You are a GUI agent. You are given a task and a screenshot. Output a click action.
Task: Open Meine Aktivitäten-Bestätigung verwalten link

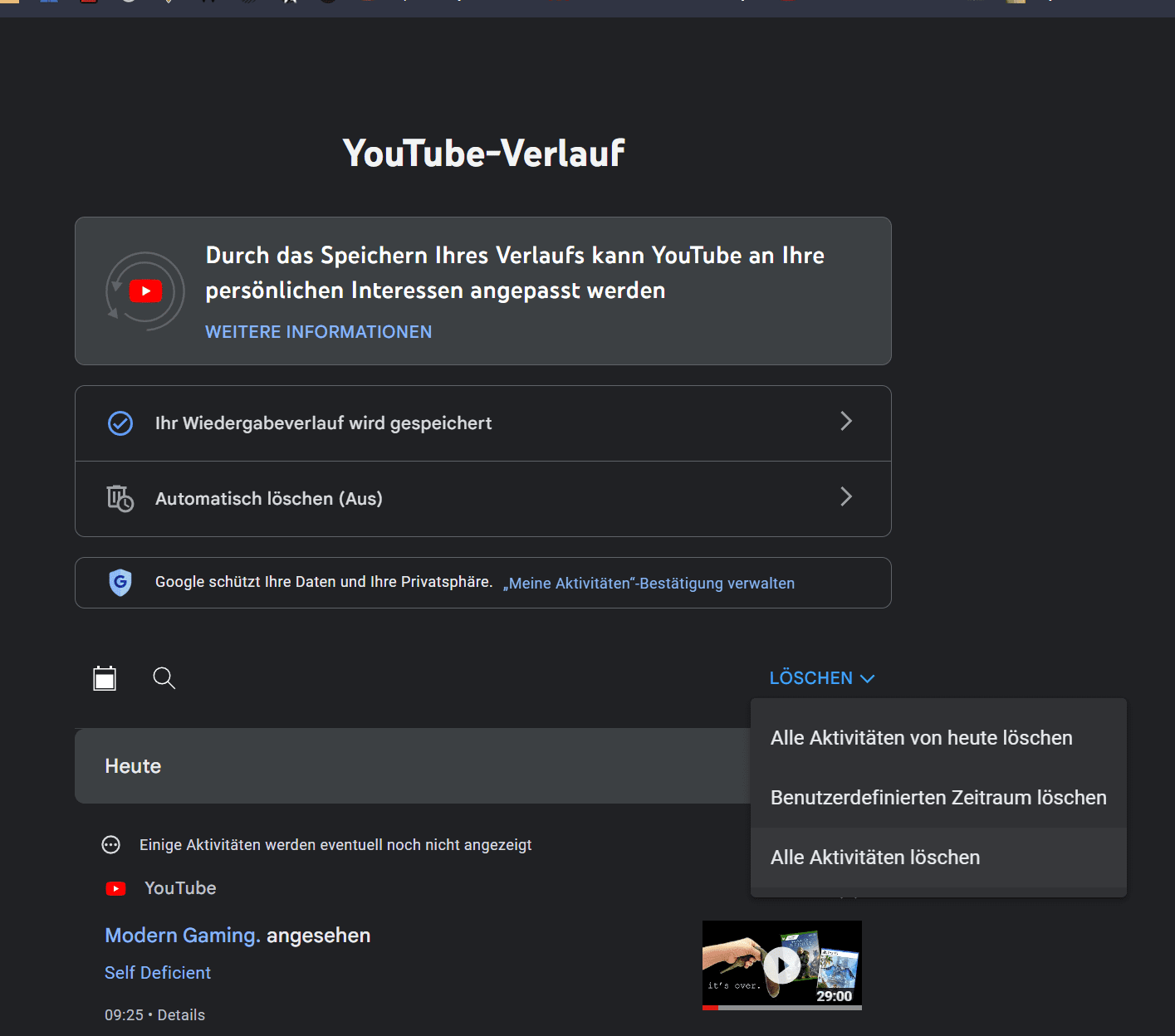(649, 584)
